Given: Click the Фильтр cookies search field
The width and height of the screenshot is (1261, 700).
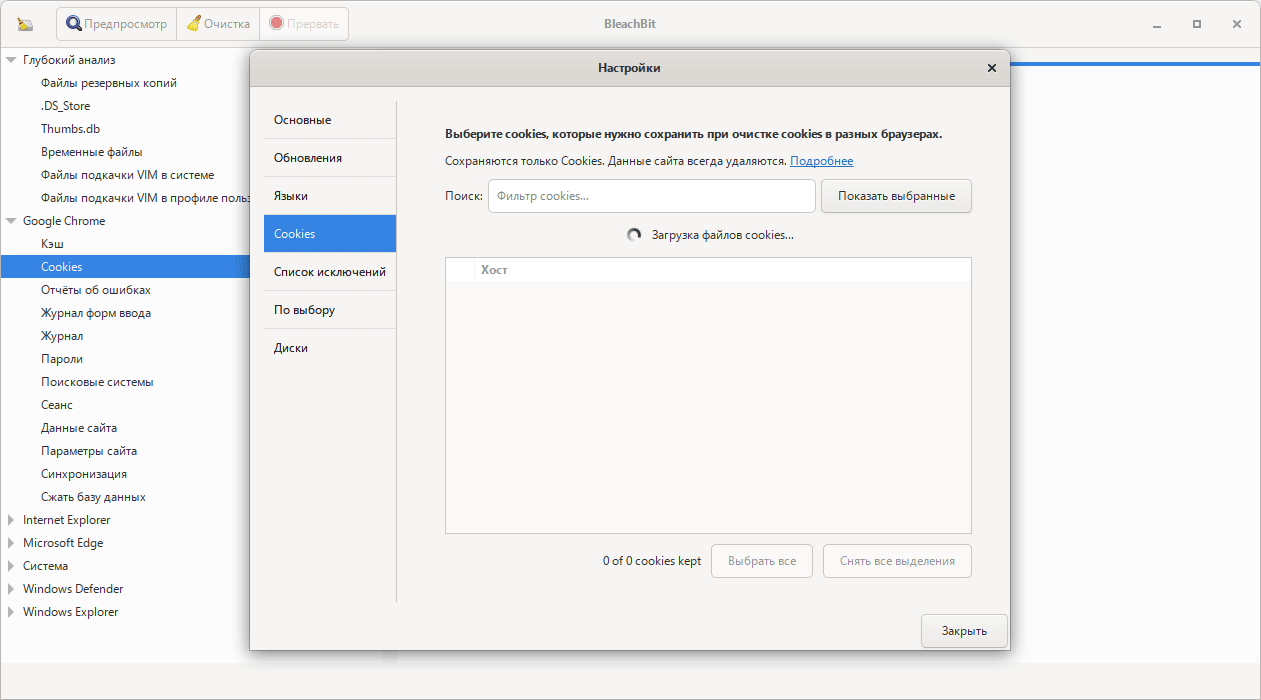Looking at the screenshot, I should click(x=650, y=196).
